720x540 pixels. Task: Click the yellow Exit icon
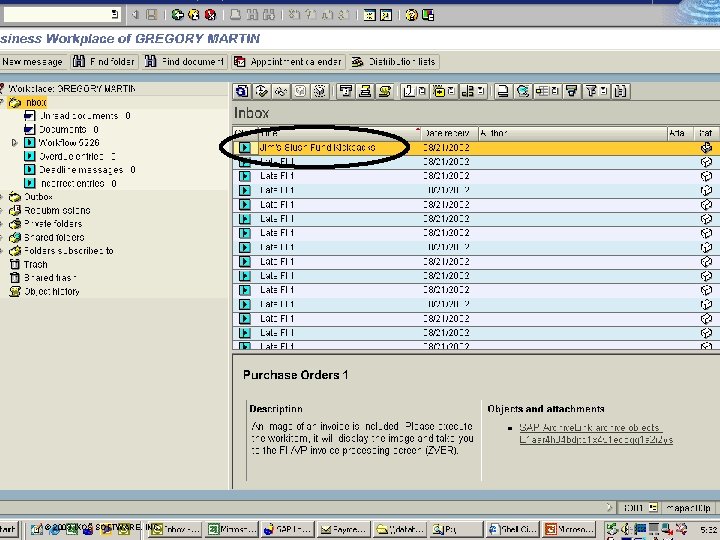click(194, 15)
